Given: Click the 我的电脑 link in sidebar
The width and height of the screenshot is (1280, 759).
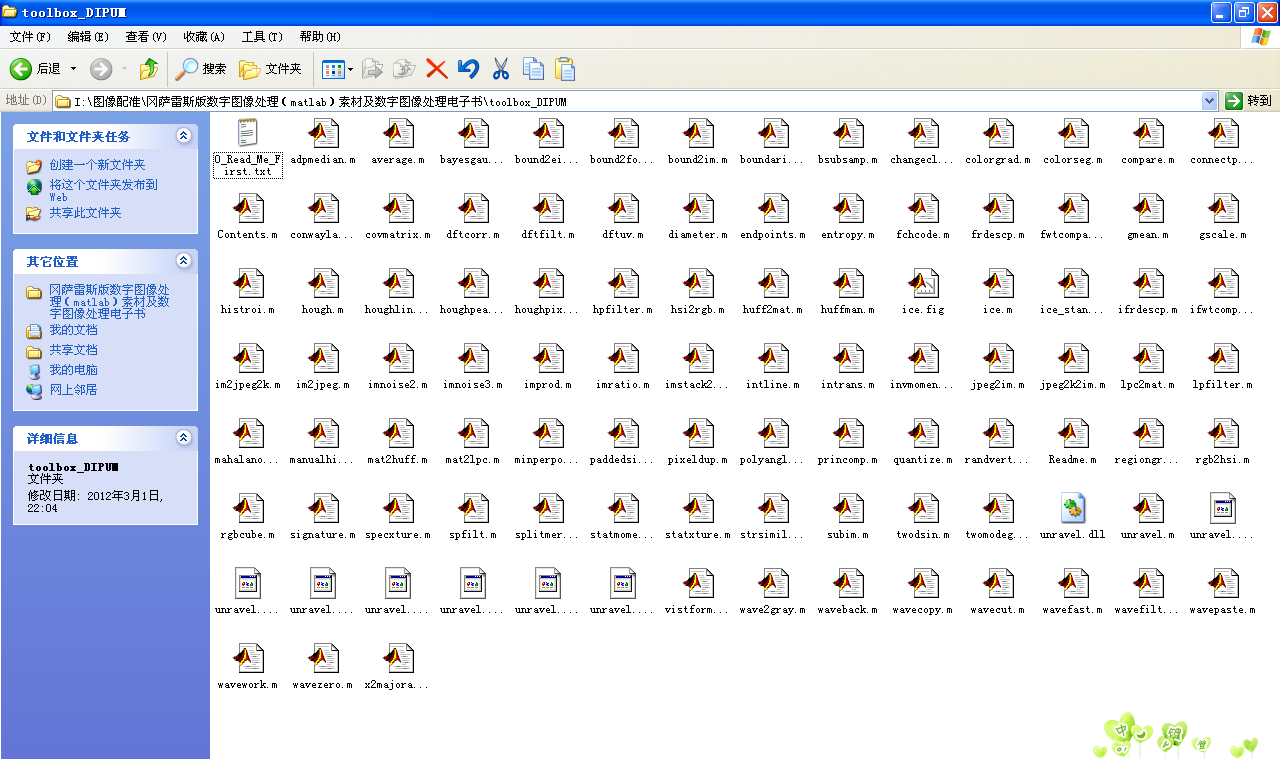Looking at the screenshot, I should pyautogui.click(x=73, y=370).
